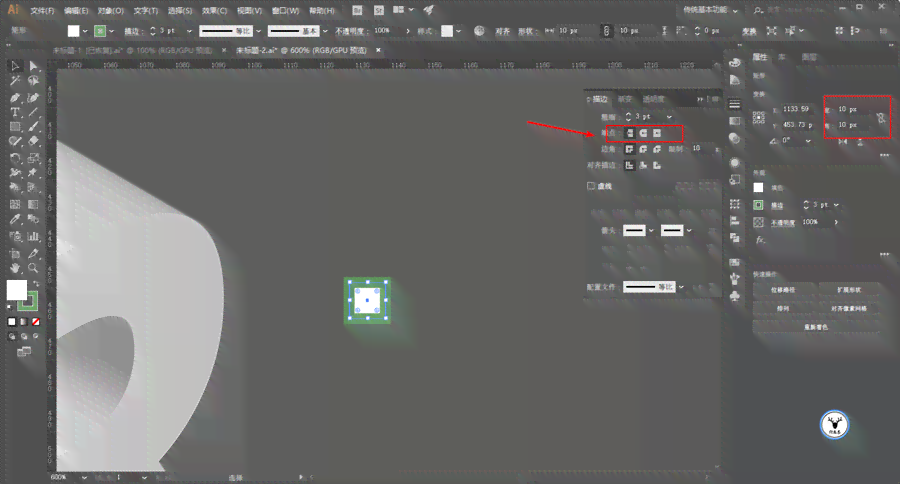
Task: Select the Rectangle tool
Action: click(15, 127)
